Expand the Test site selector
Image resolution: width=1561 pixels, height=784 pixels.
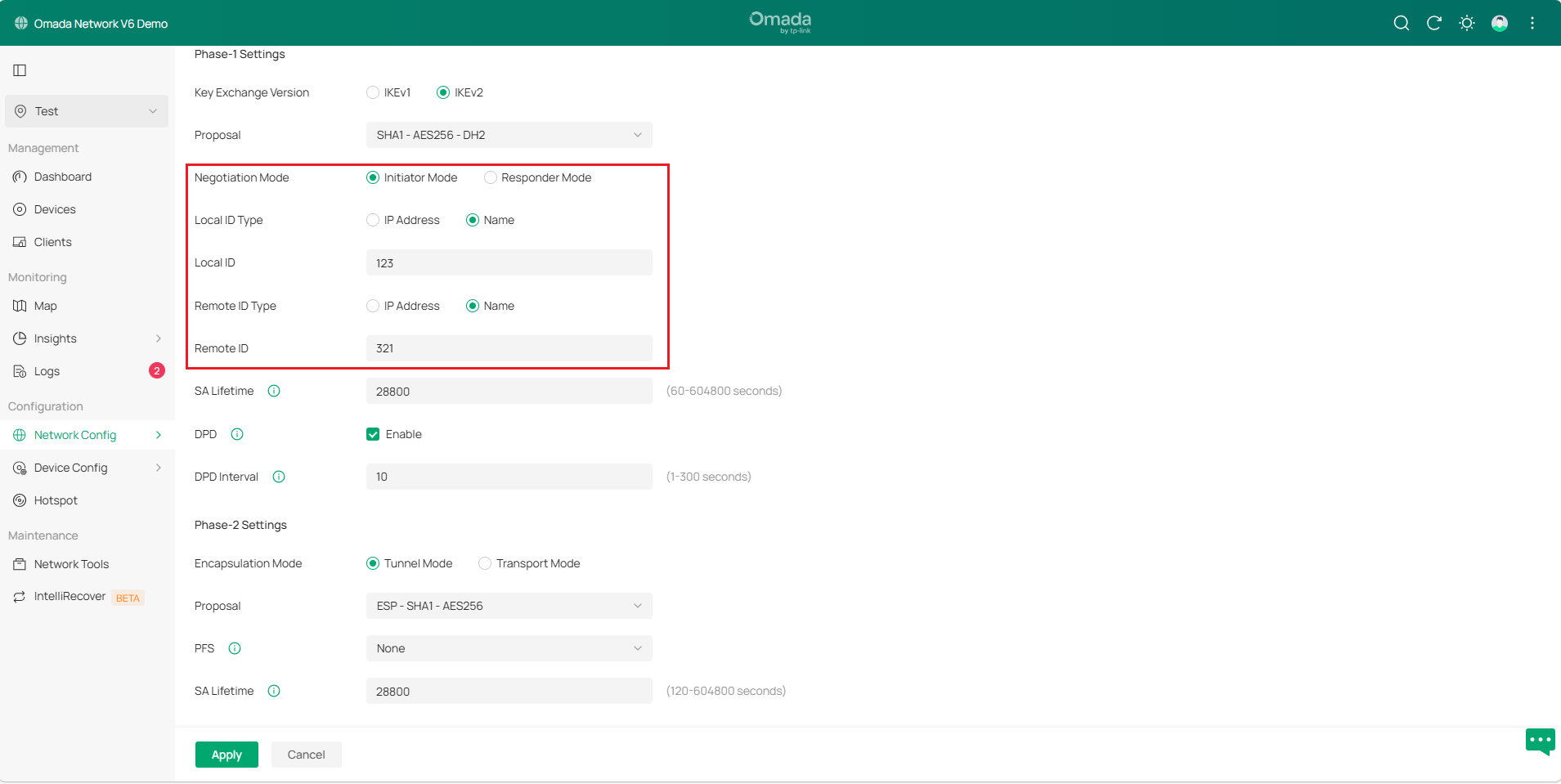[x=87, y=111]
